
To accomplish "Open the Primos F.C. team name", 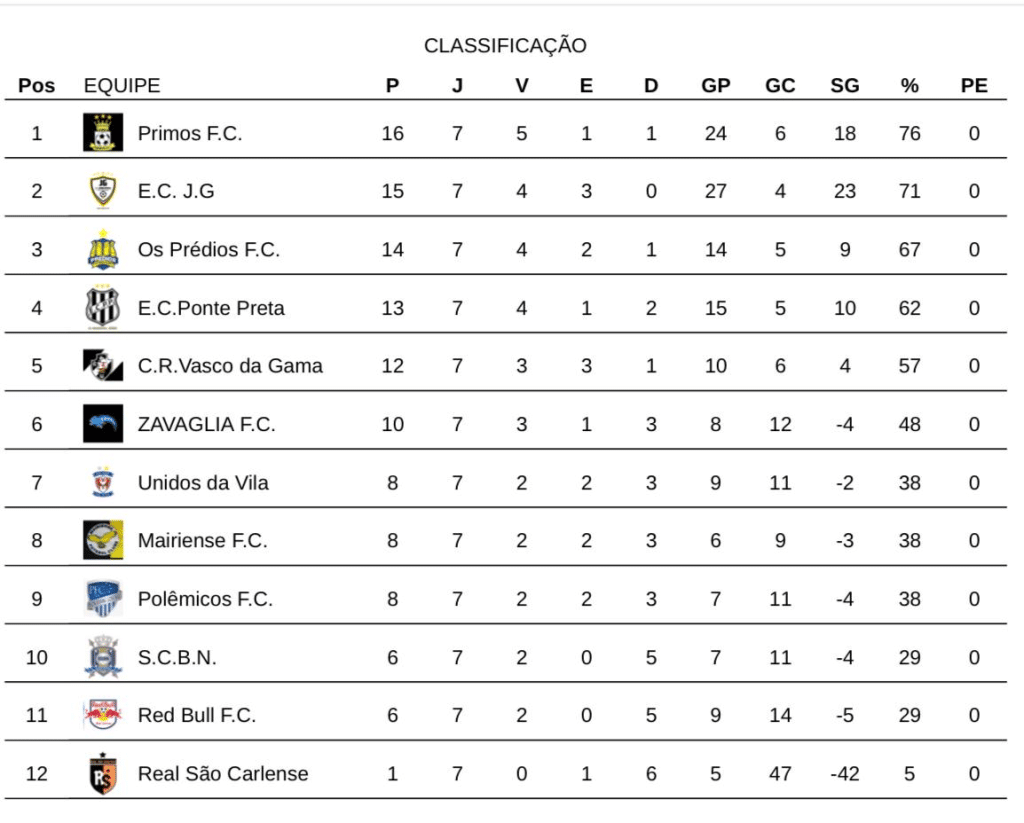I will [x=190, y=133].
